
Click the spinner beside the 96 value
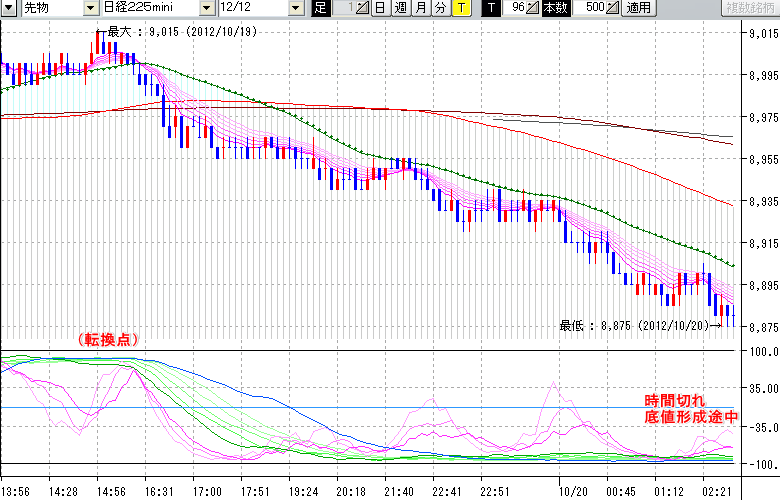coord(533,8)
